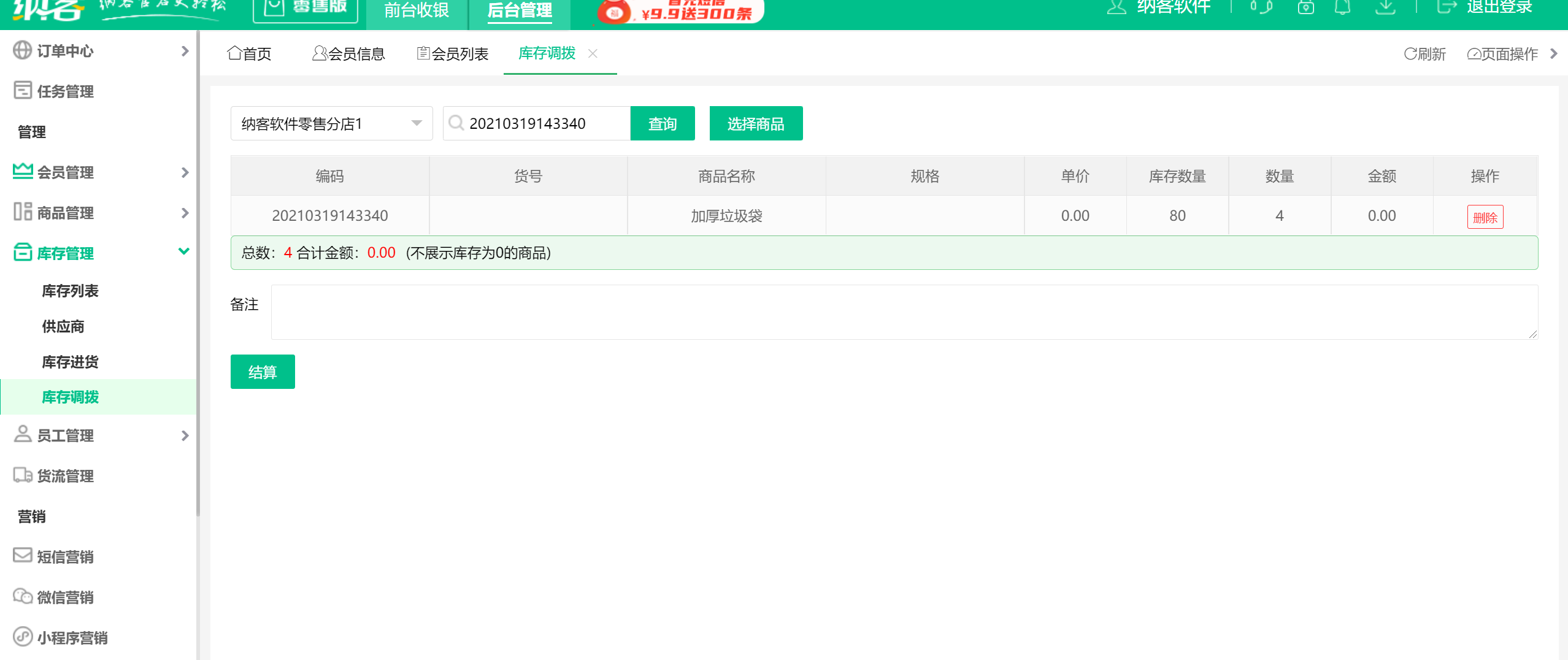Open 货流管理 logistics management

coord(66,476)
